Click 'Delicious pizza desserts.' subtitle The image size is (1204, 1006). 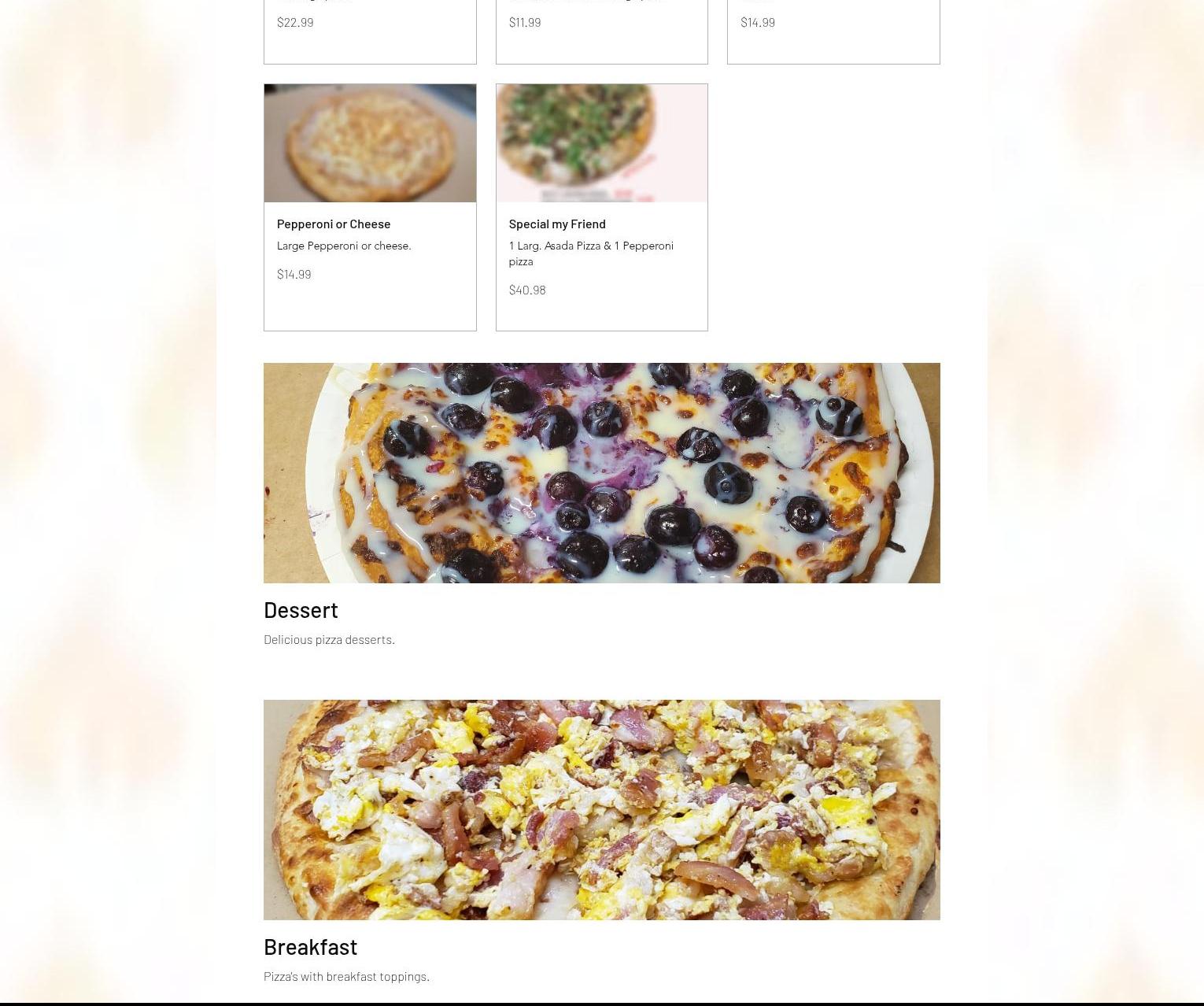point(329,639)
